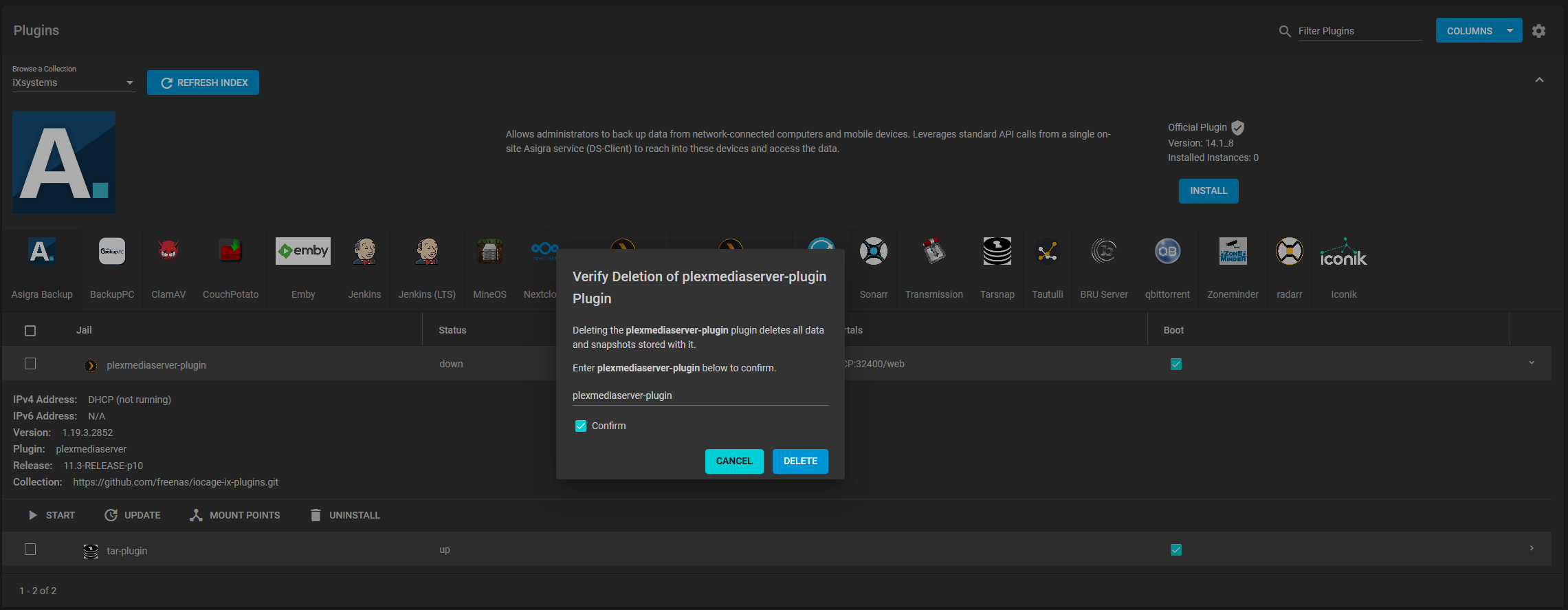Click the 'Installed Instances: 0' text
The width and height of the screenshot is (1568, 610).
(x=1213, y=157)
